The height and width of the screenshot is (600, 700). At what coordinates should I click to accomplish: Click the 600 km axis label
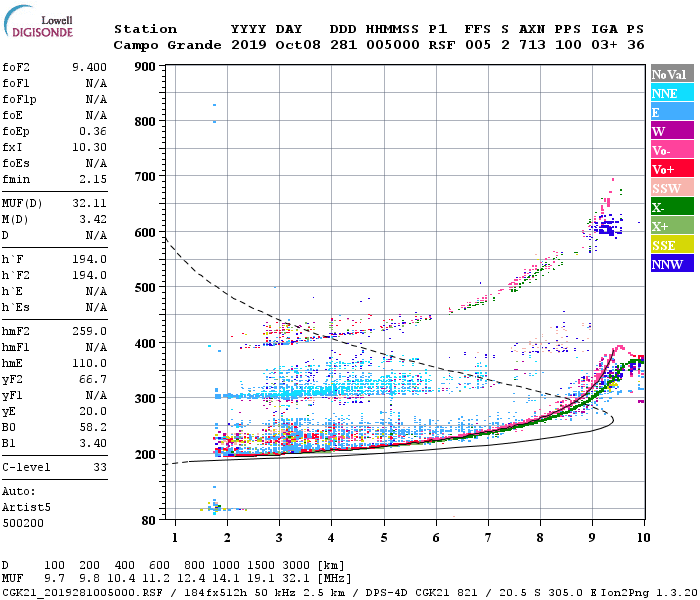(145, 233)
